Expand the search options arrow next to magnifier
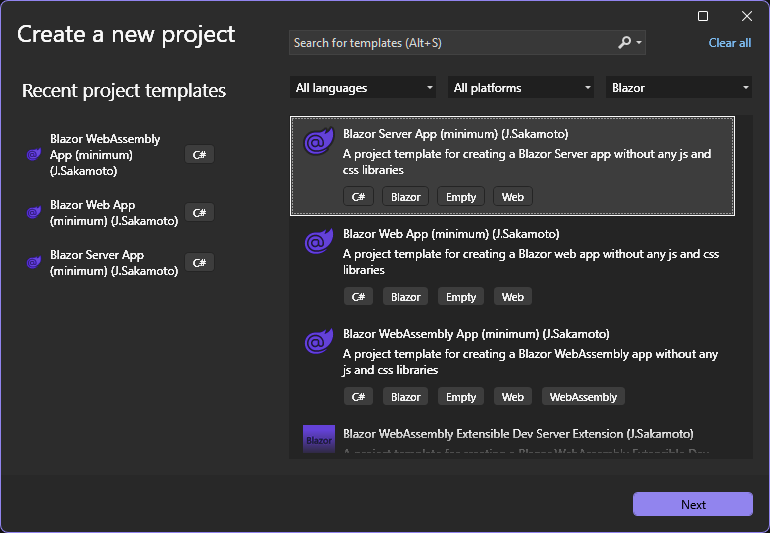770x533 pixels. click(638, 43)
